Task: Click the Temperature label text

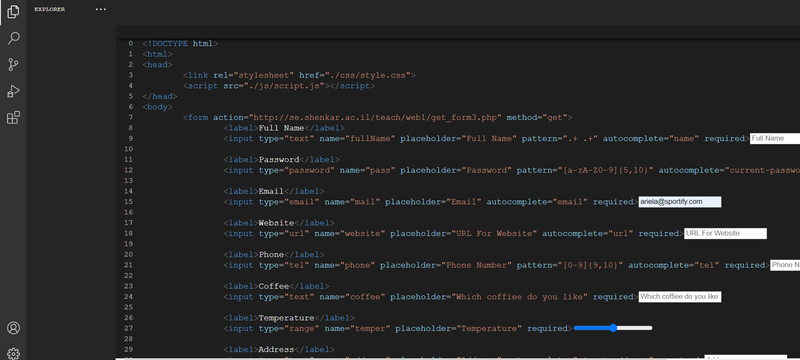Action: coord(287,318)
